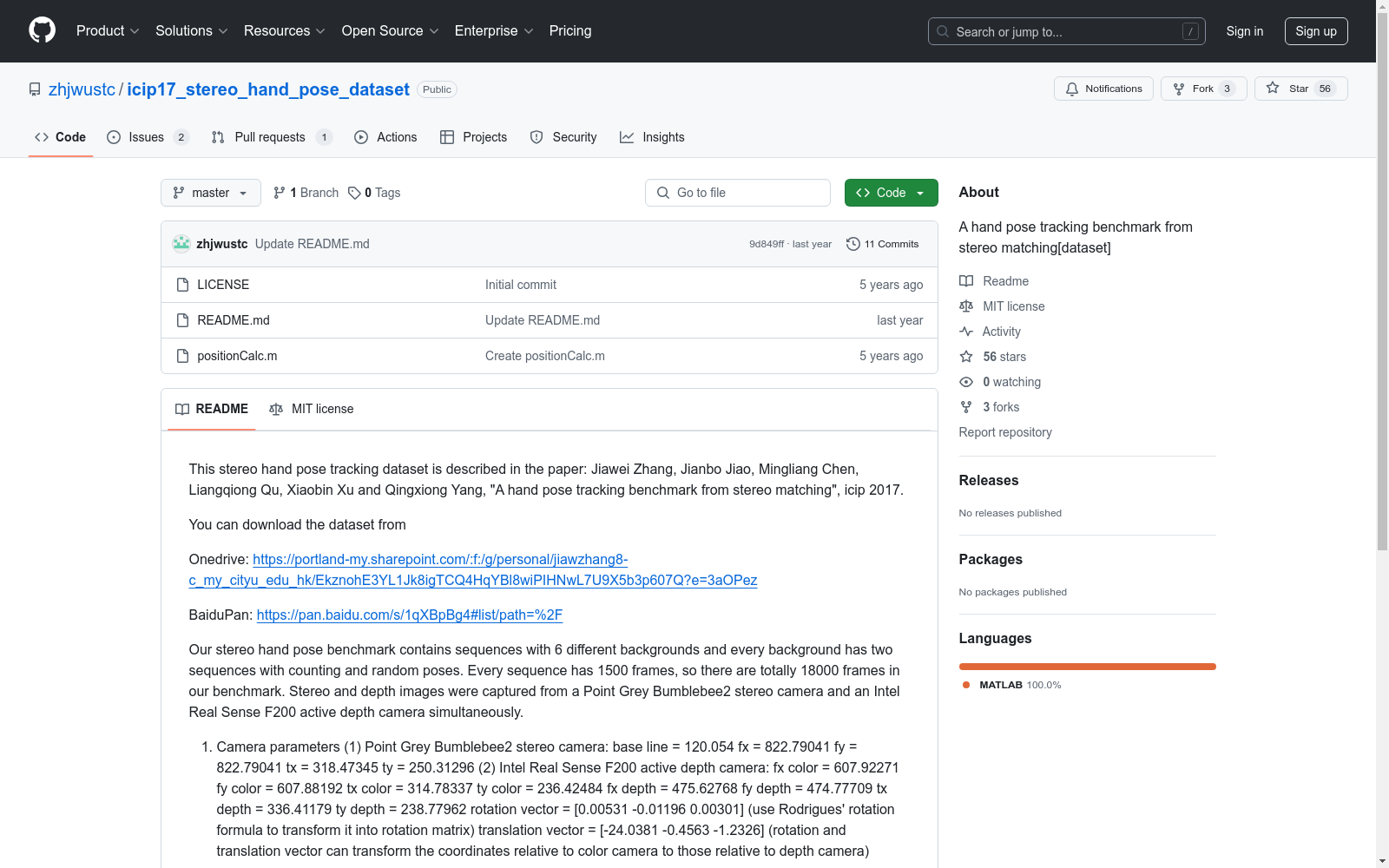The height and width of the screenshot is (868, 1389).
Task: Click the positionCalc.m file icon
Action: click(x=182, y=356)
